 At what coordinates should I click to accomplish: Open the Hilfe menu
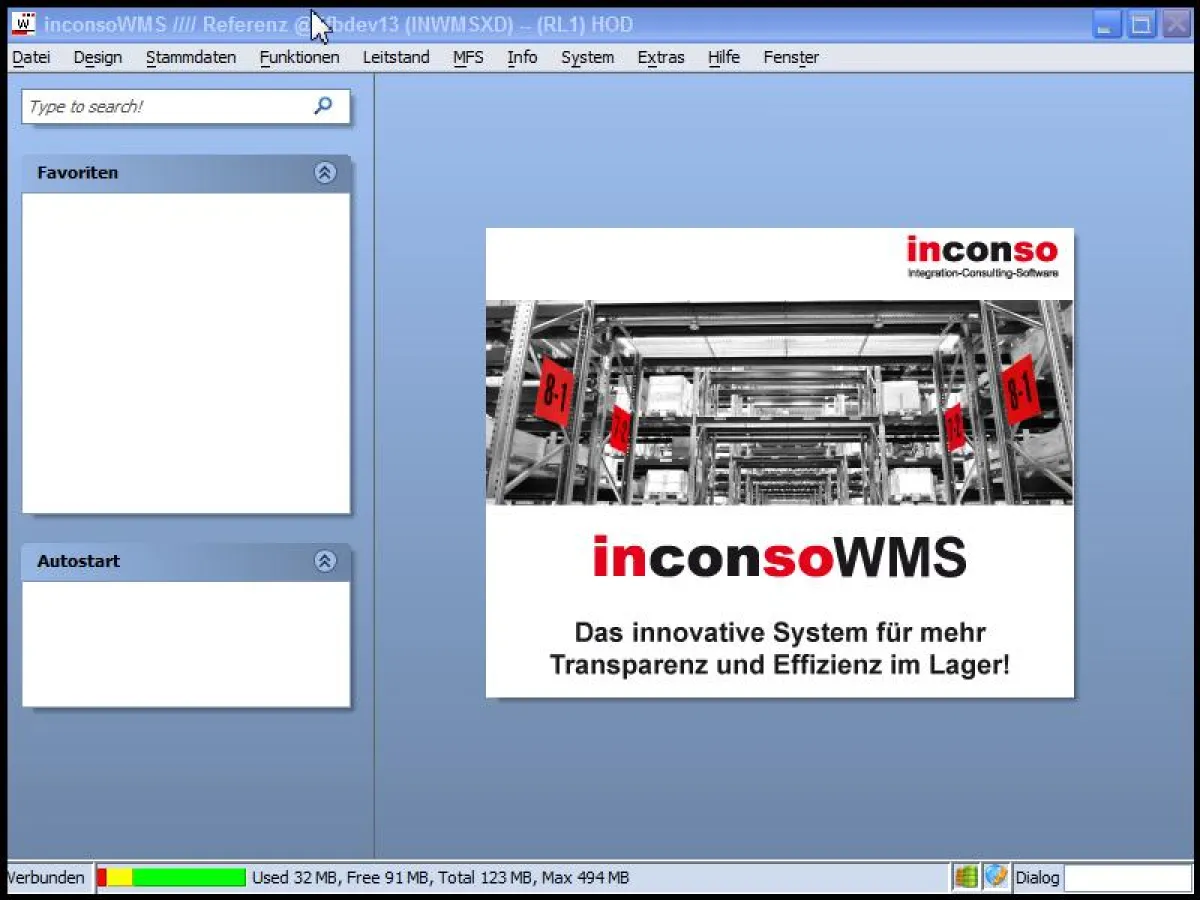point(723,57)
